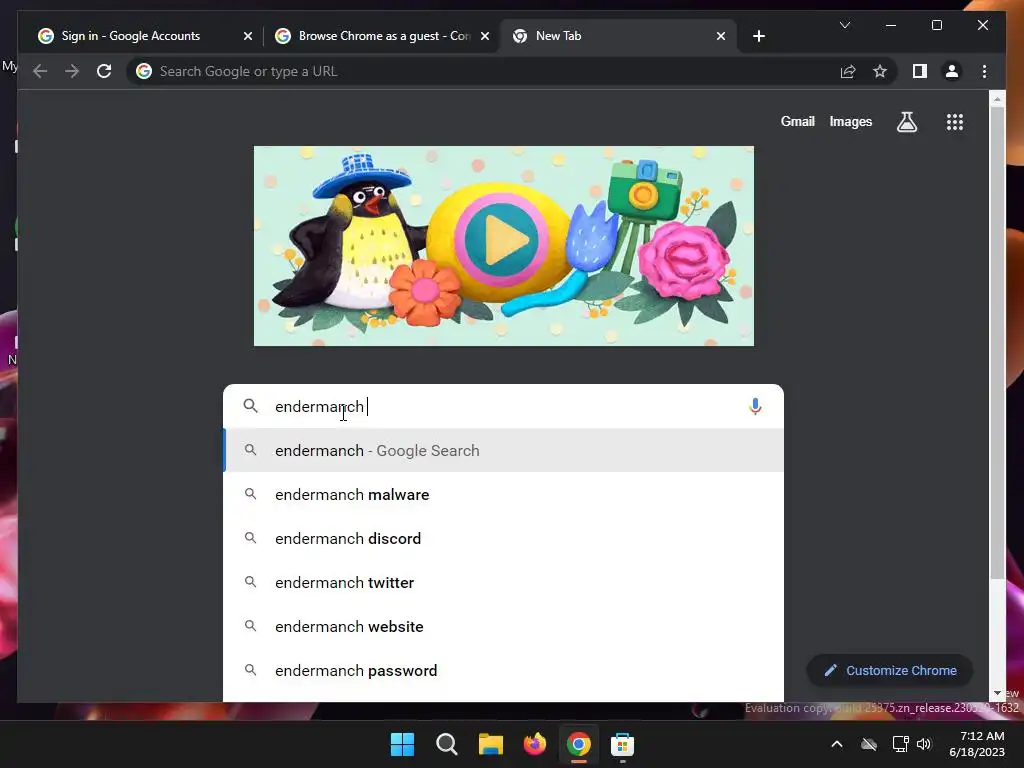The height and width of the screenshot is (768, 1024).
Task: Open File Explorer from the taskbar
Action: [x=490, y=744]
